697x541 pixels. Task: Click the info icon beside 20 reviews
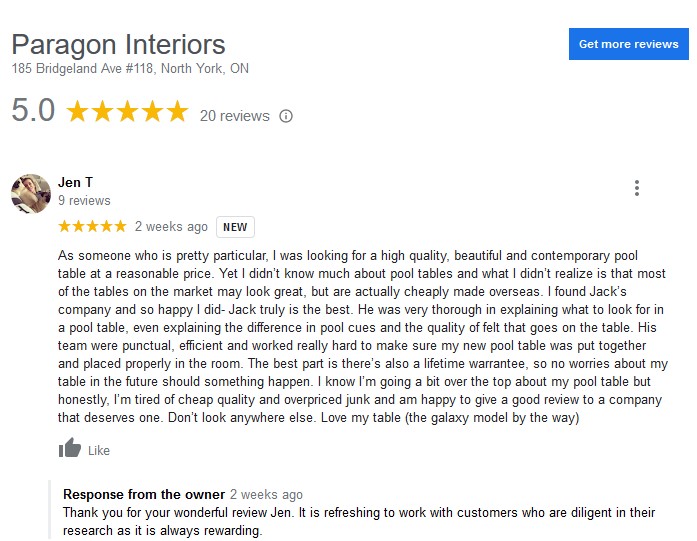pos(286,116)
